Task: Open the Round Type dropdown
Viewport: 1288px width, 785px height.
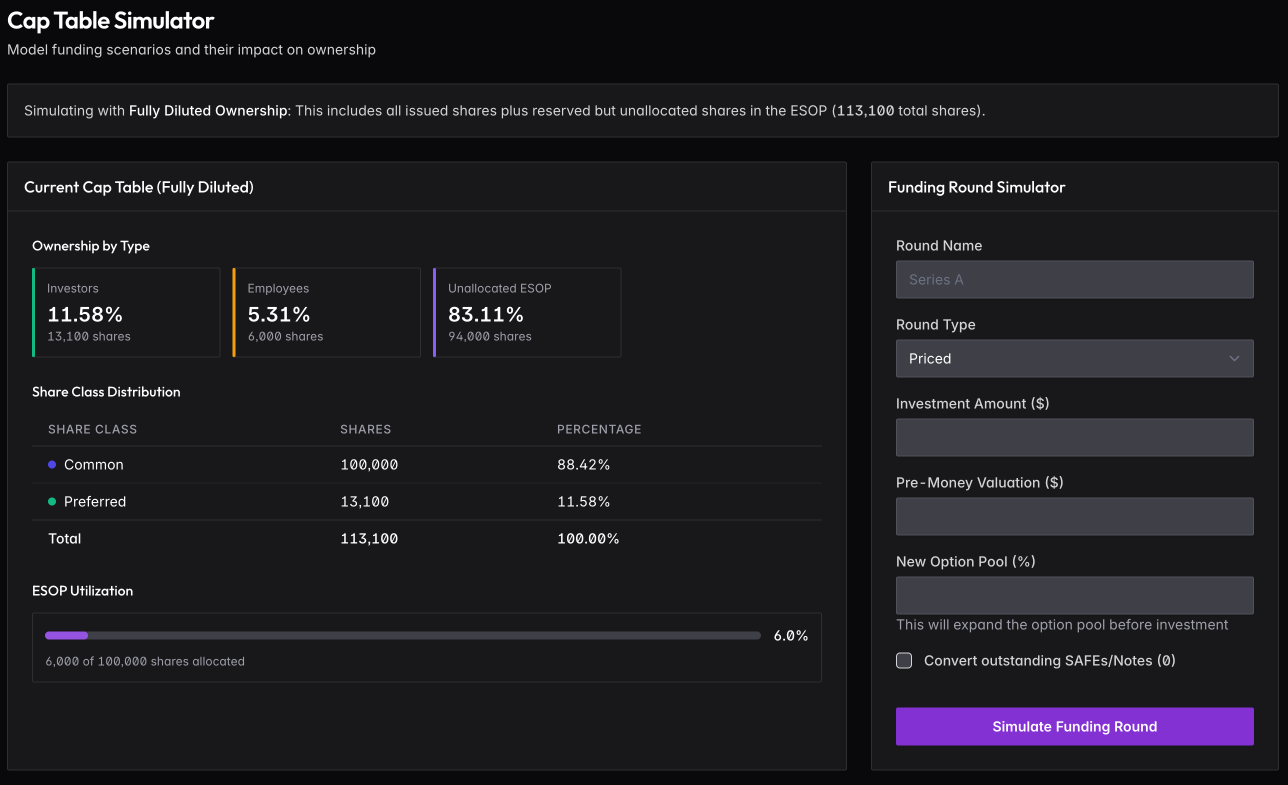Action: (x=1073, y=359)
